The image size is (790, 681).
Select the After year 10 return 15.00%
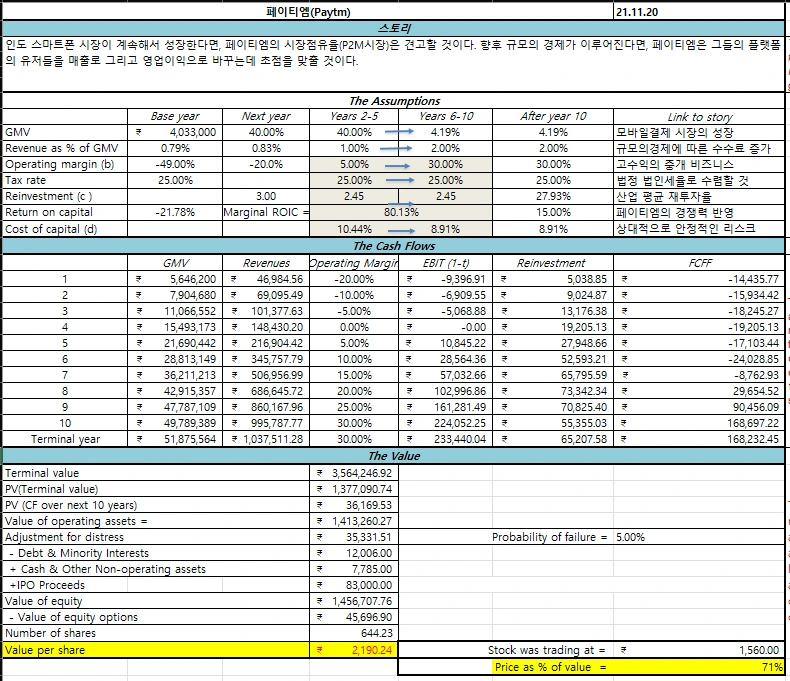[x=553, y=212]
